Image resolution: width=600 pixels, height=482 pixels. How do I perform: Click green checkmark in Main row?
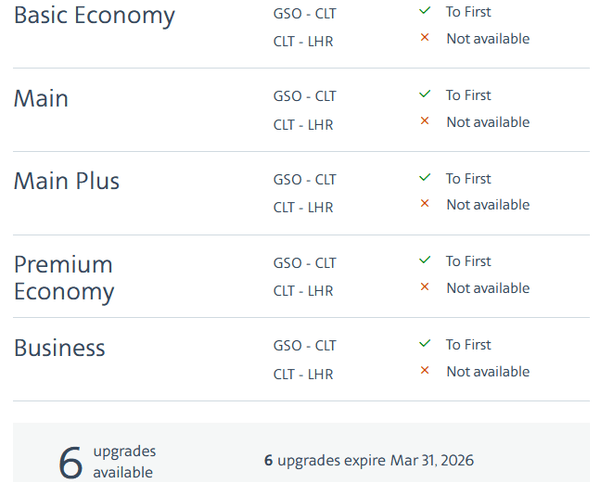point(425,95)
